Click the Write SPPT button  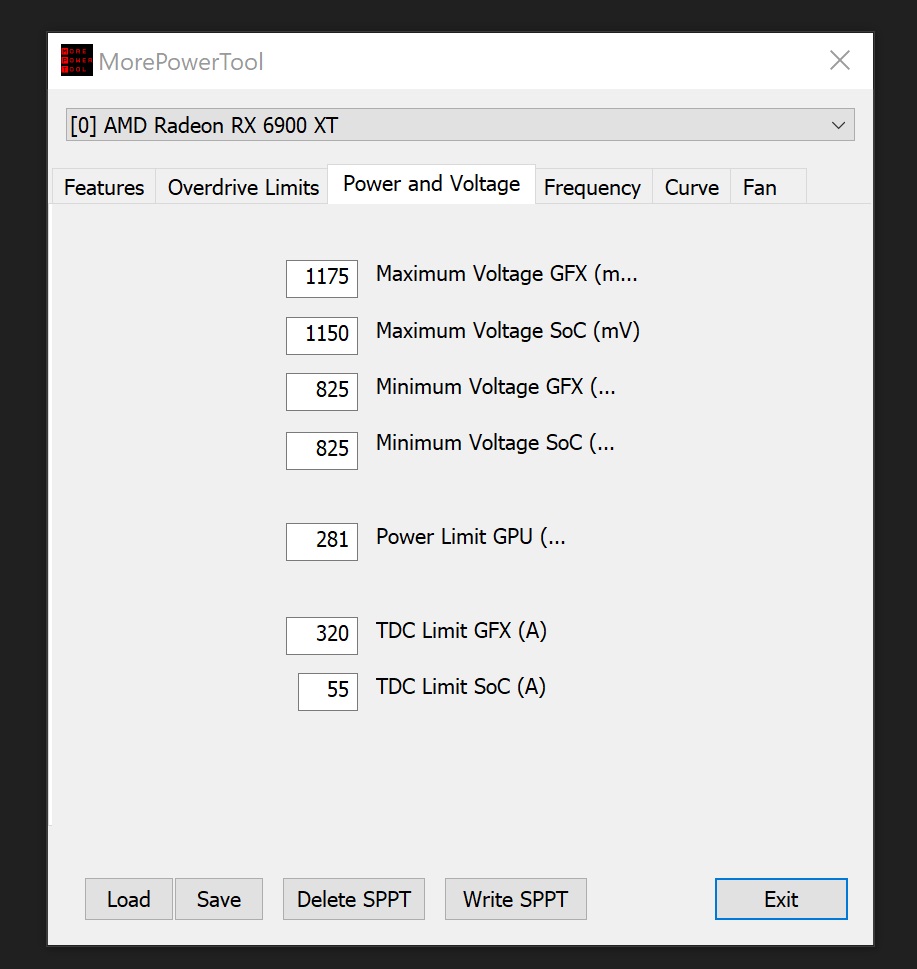pos(516,899)
